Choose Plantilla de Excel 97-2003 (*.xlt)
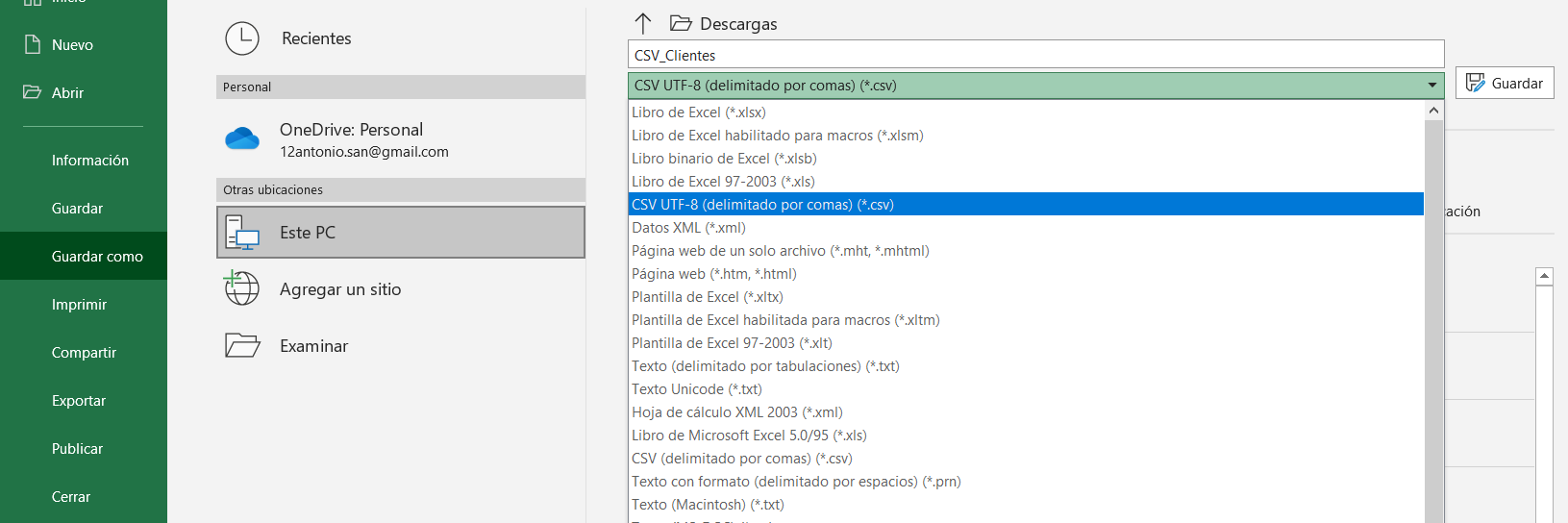The image size is (1568, 523). 1026,343
